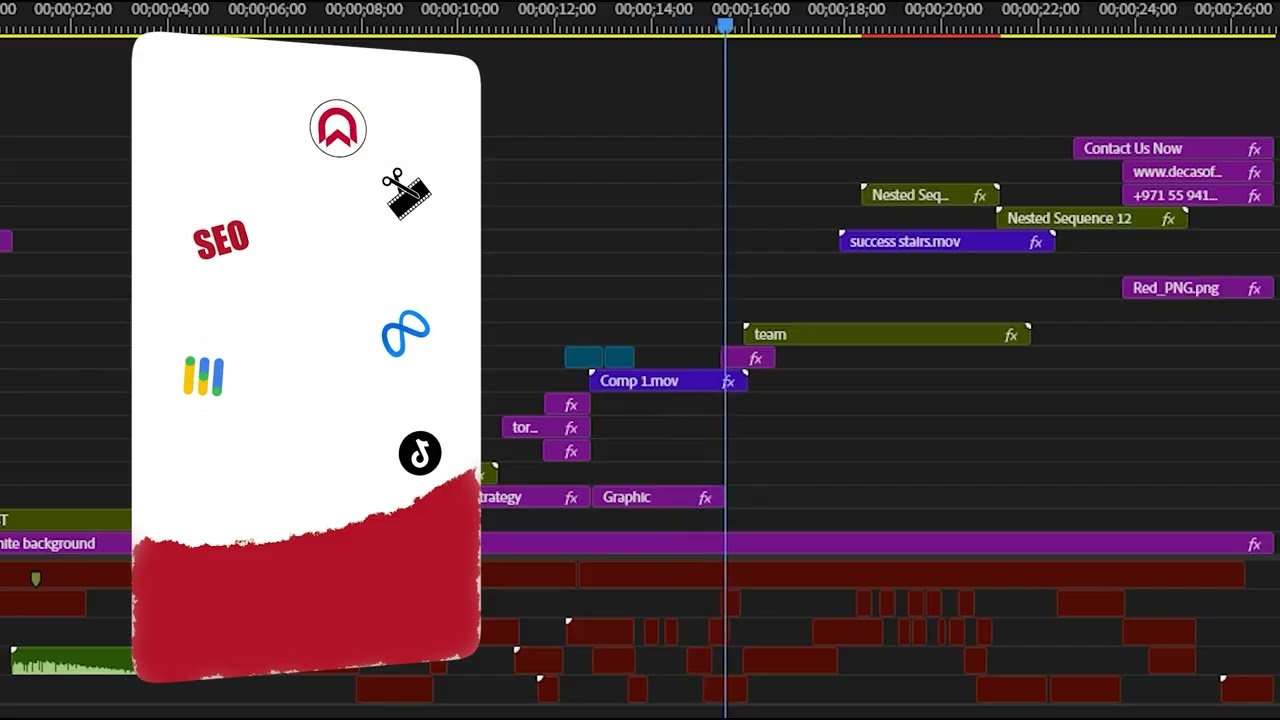Screen dimensions: 1280x720
Task: Select the green audio waveform clip
Action: click(72, 660)
